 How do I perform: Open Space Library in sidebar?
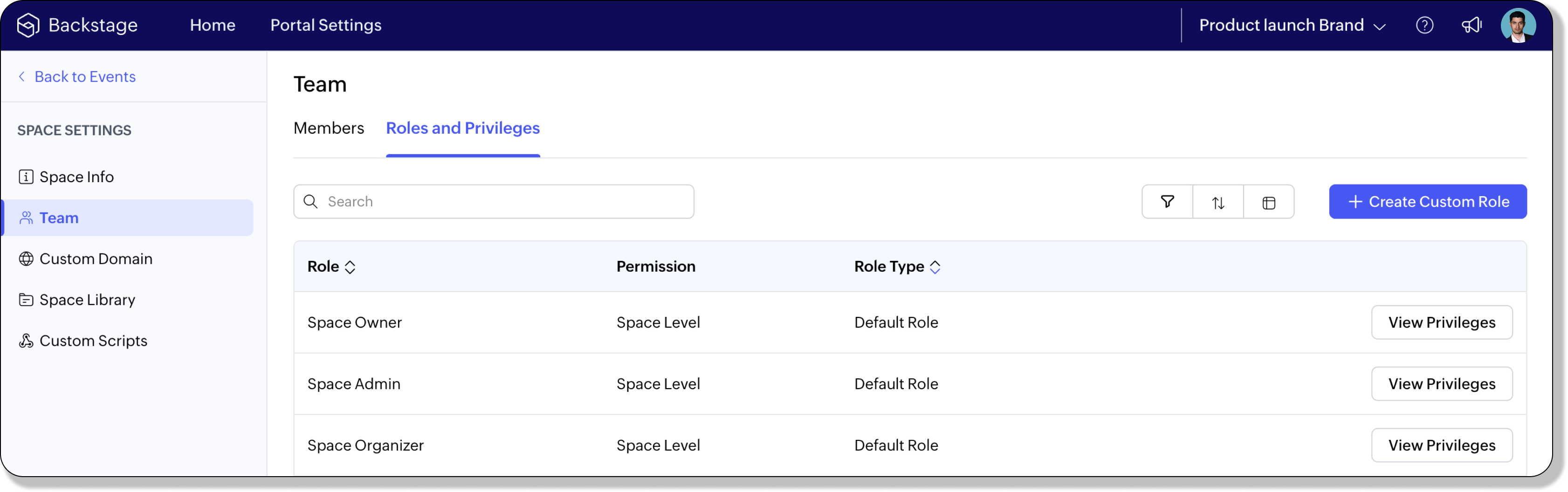point(87,300)
